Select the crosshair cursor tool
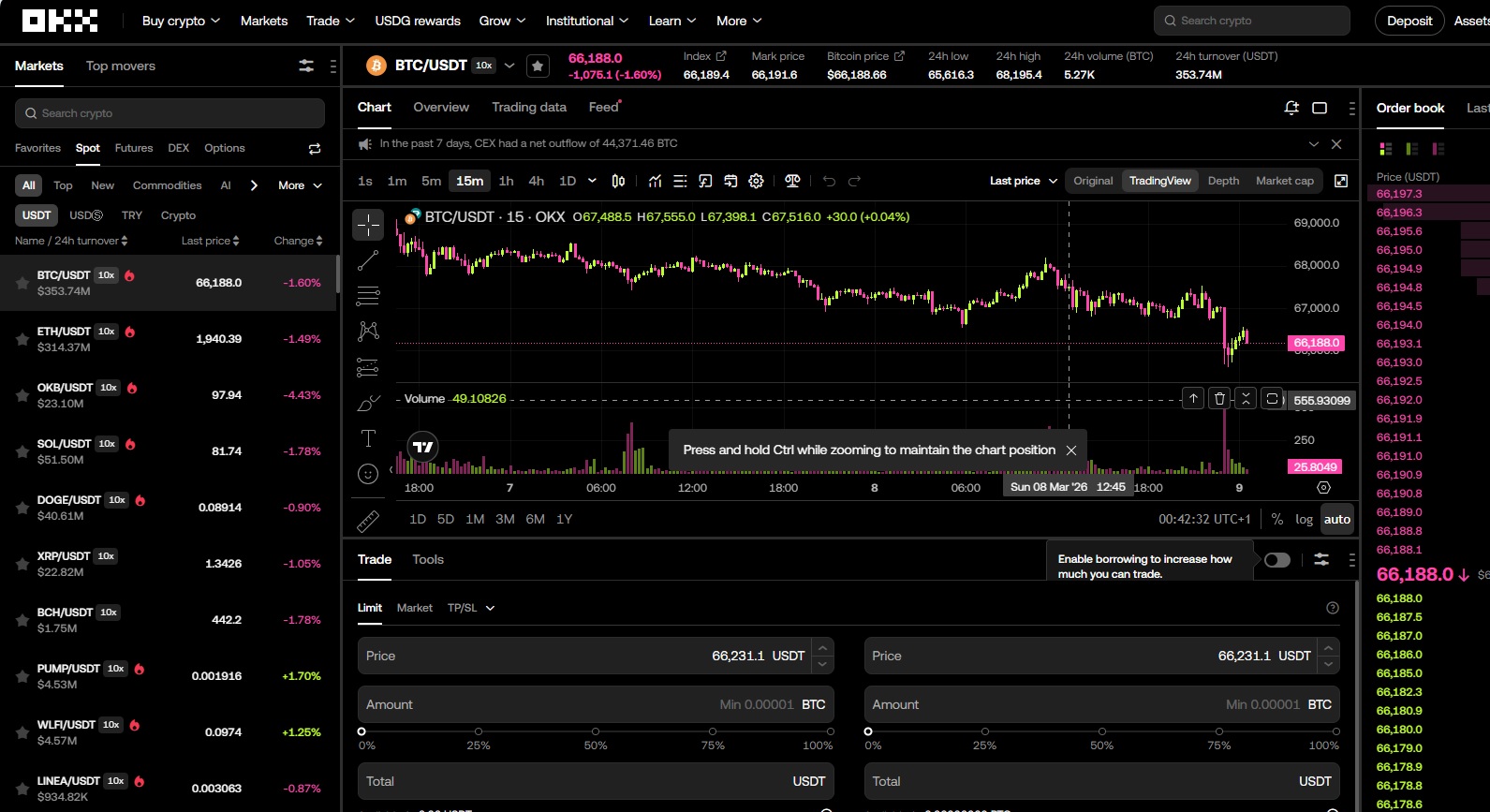Image resolution: width=1490 pixels, height=812 pixels. tap(368, 225)
